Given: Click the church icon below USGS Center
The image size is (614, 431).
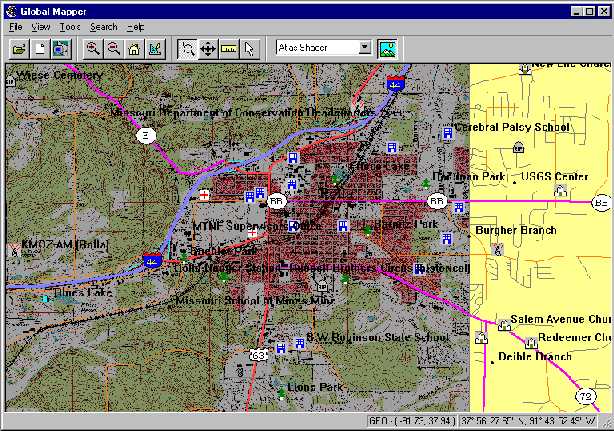Looking at the screenshot, I should 561,191.
